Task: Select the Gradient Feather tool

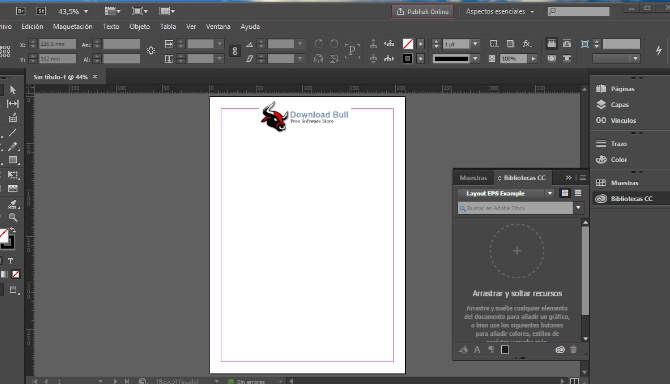Action: (x=12, y=188)
